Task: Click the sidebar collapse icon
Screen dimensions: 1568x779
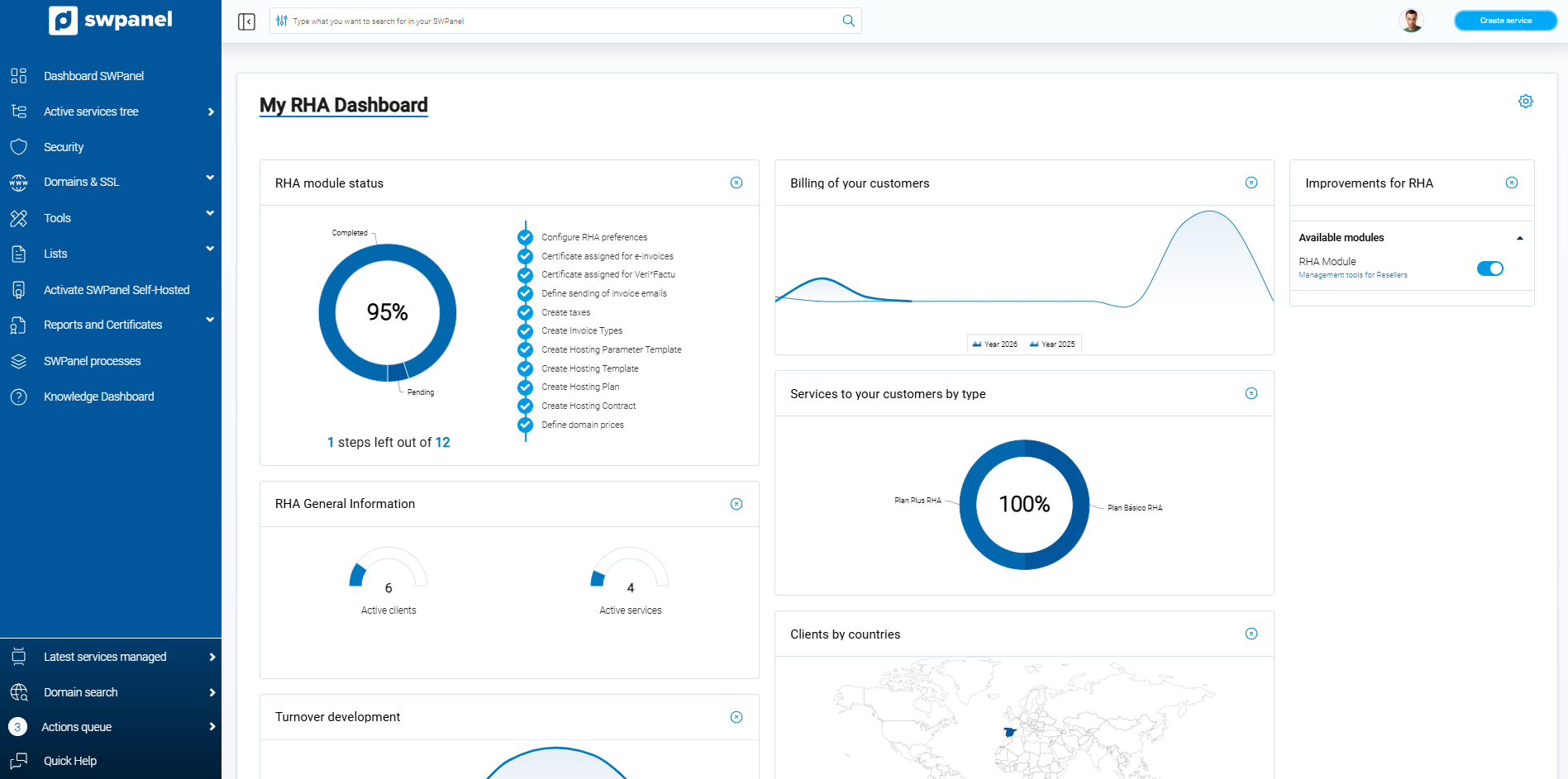Action: pyautogui.click(x=246, y=21)
